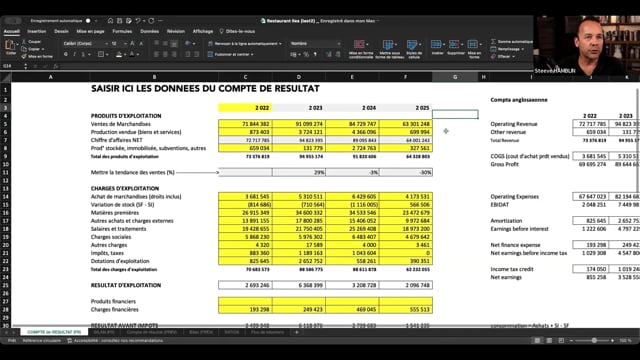Increase font size with large A icon

(x=132, y=44)
